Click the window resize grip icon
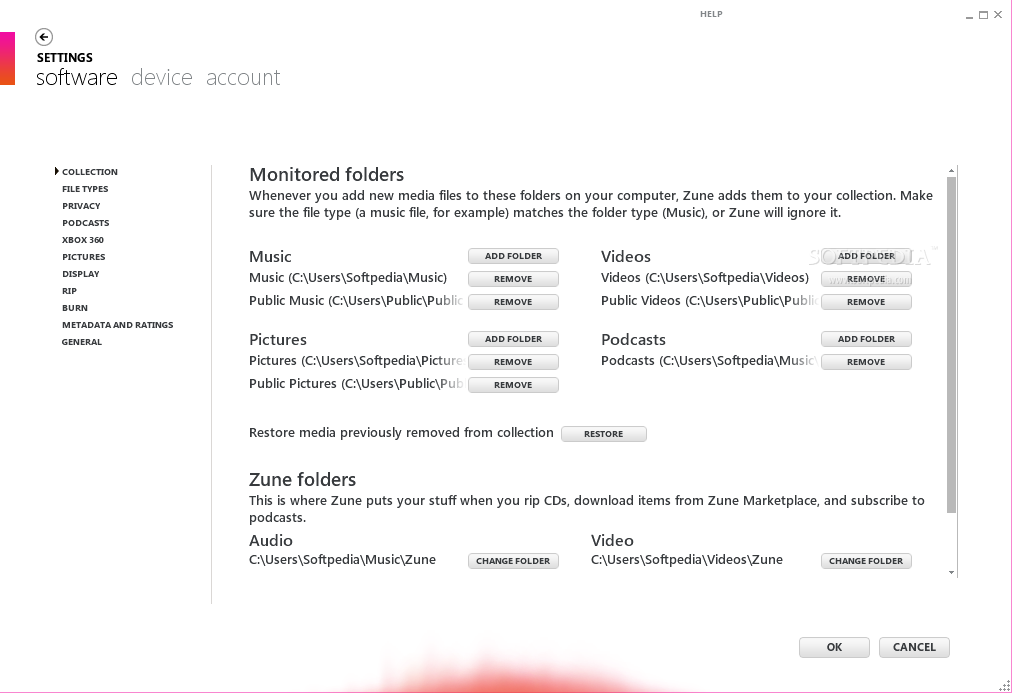This screenshot has height=693, width=1012. [1005, 686]
